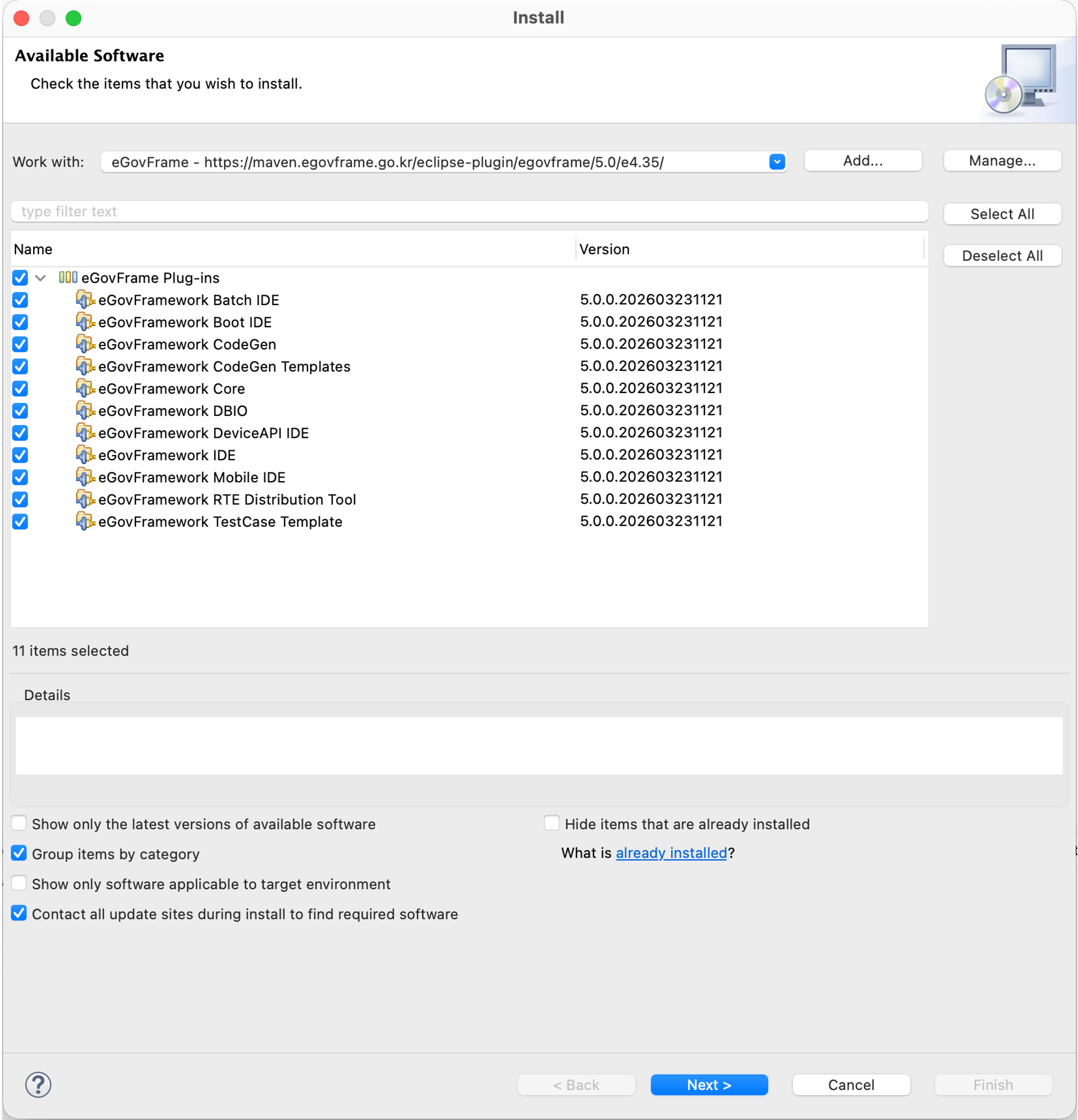Image resolution: width=1078 pixels, height=1120 pixels.
Task: Check Hide items that are already installed
Action: point(551,823)
